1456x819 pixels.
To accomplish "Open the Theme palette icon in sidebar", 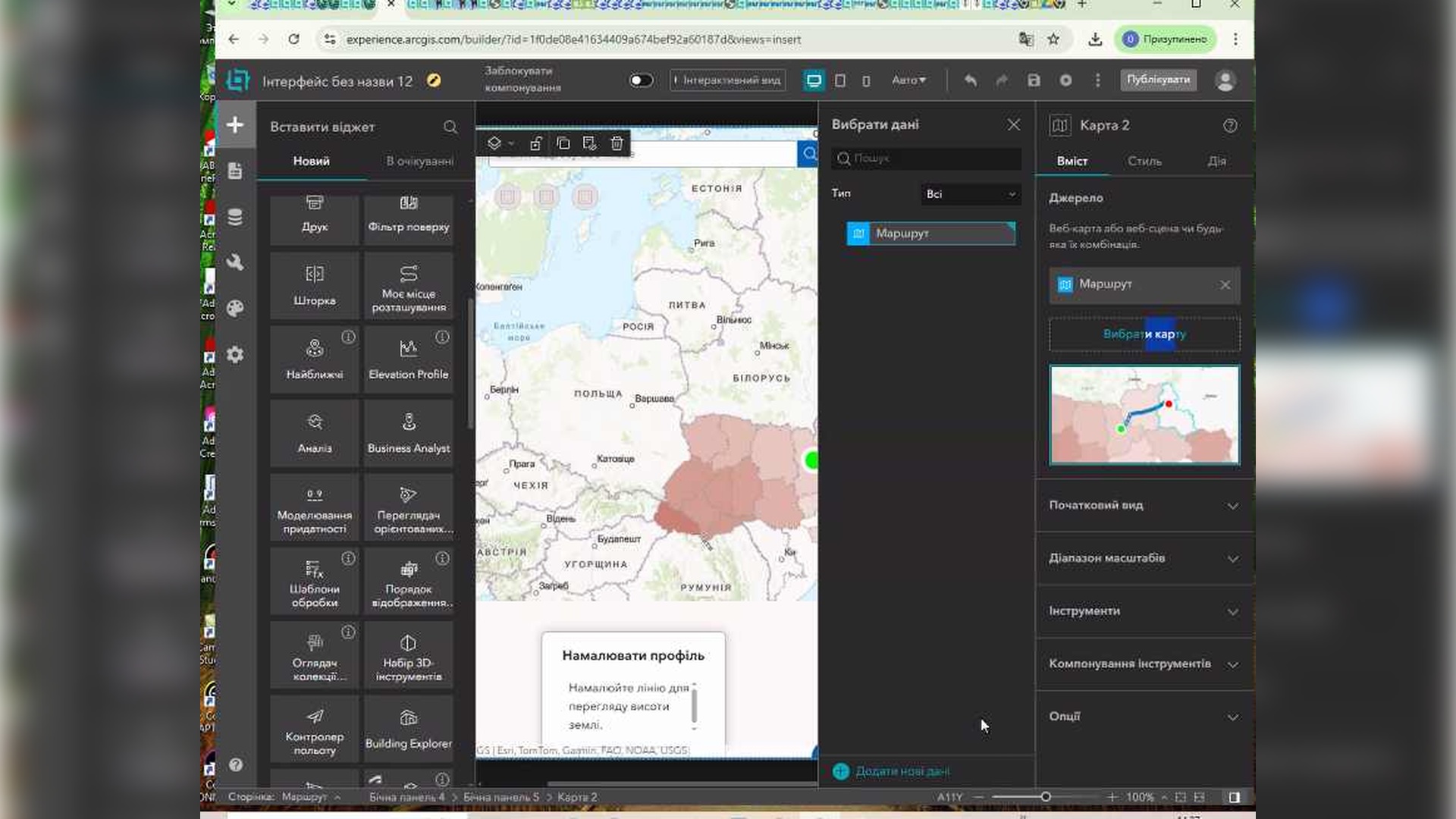I will [x=235, y=309].
